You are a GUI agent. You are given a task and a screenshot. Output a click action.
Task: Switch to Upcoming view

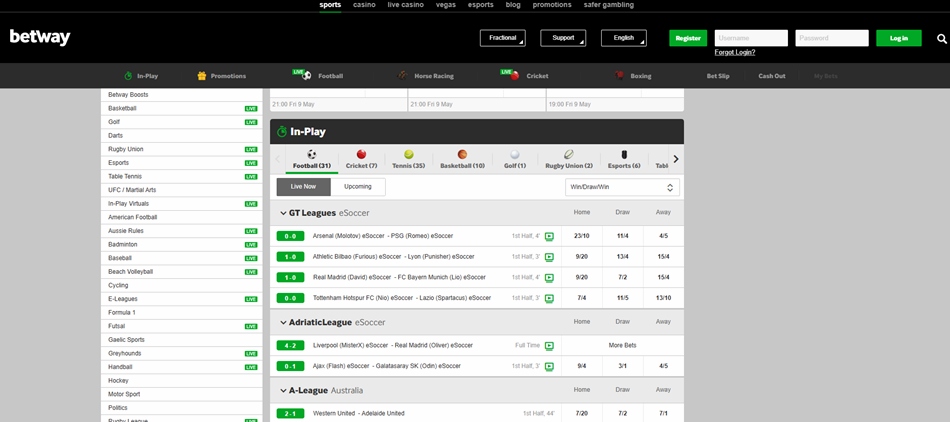(358, 187)
